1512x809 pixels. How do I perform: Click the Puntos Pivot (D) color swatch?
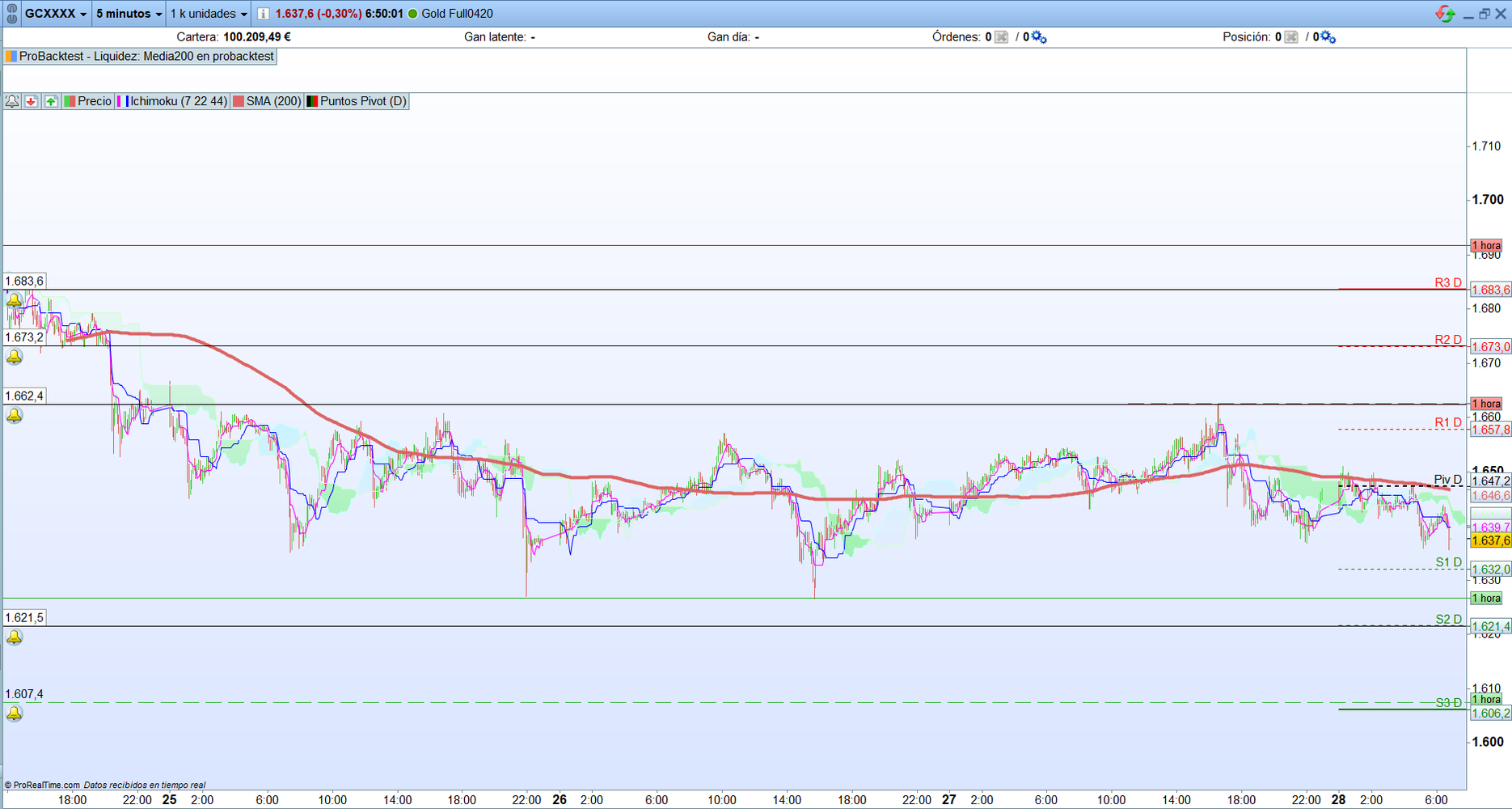click(x=312, y=101)
